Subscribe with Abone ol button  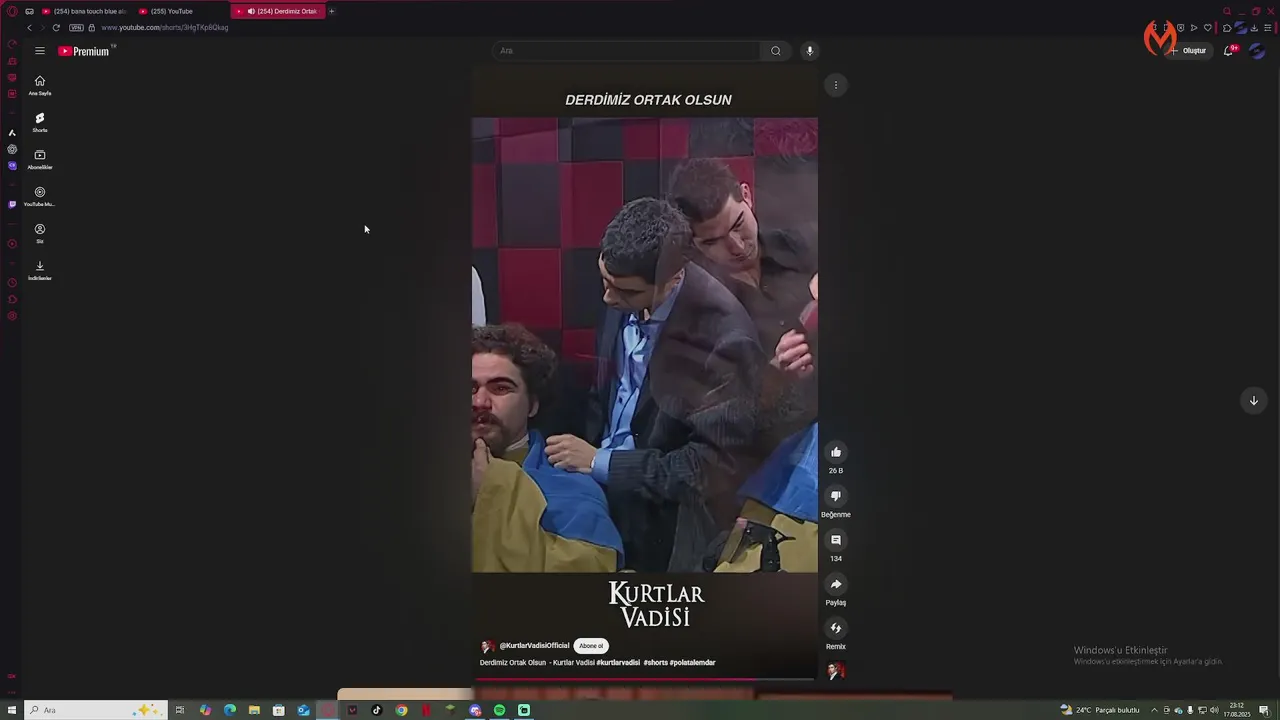(591, 646)
